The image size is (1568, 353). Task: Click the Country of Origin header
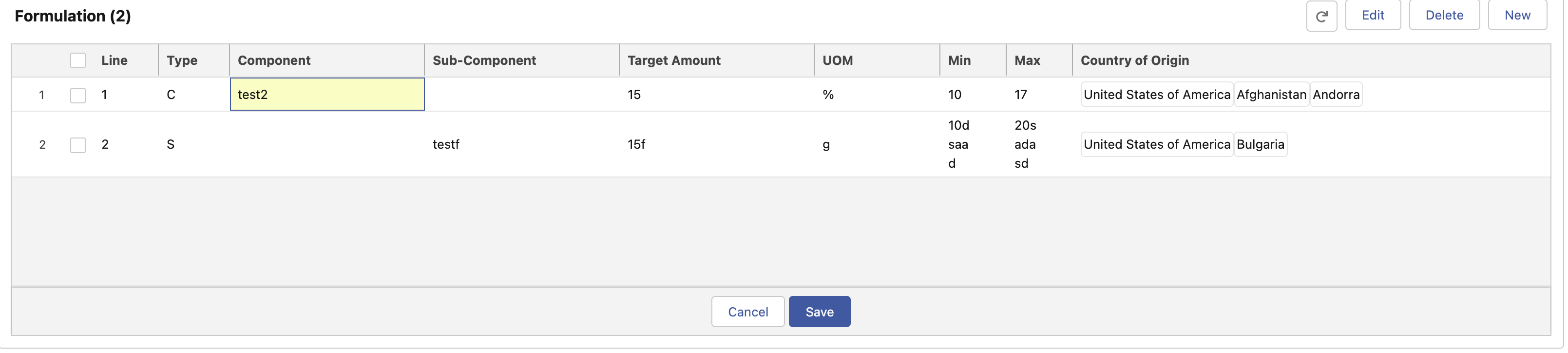click(x=1134, y=60)
